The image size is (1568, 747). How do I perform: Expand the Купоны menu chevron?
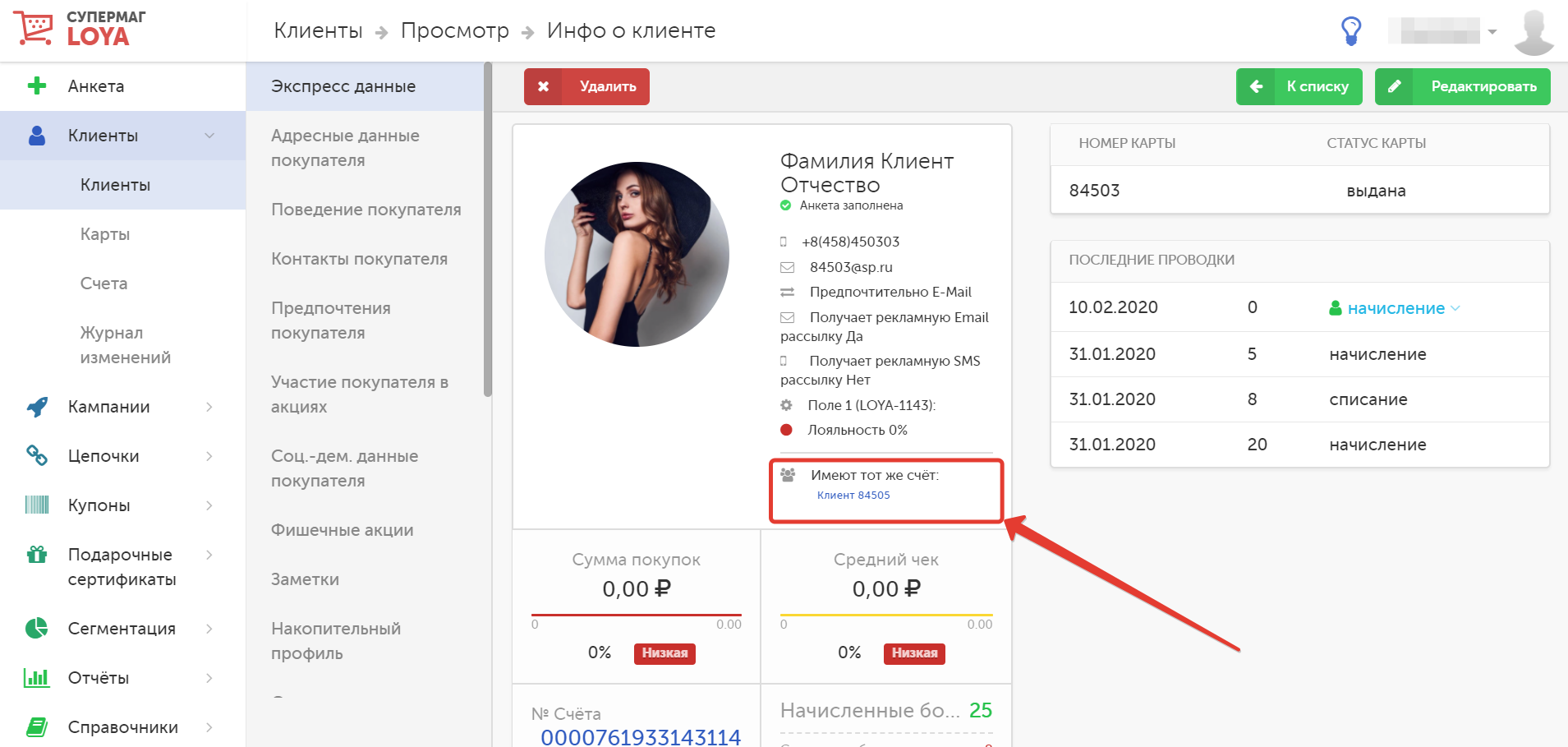point(209,505)
